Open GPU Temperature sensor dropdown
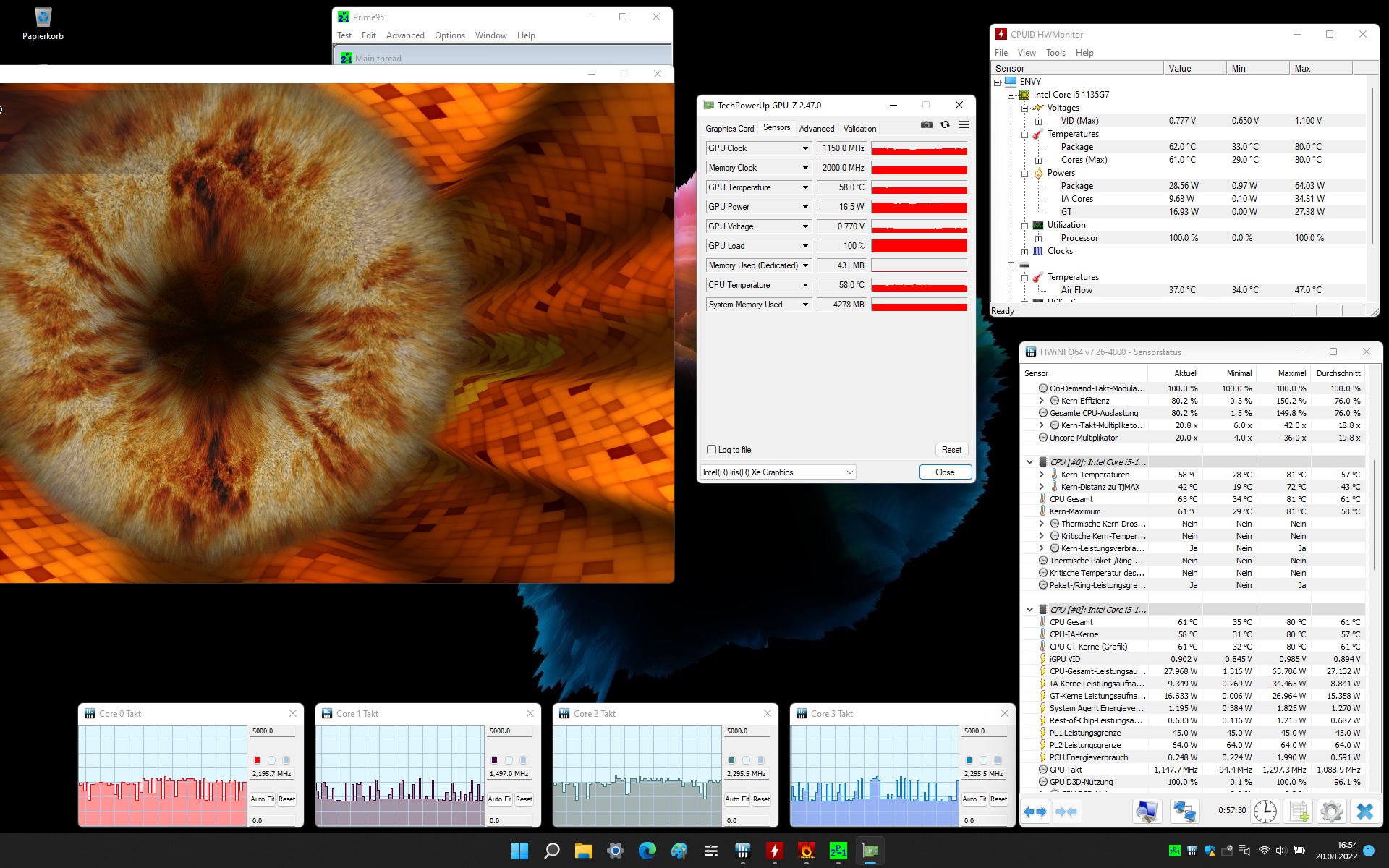Image resolution: width=1389 pixels, height=868 pixels. (x=805, y=187)
